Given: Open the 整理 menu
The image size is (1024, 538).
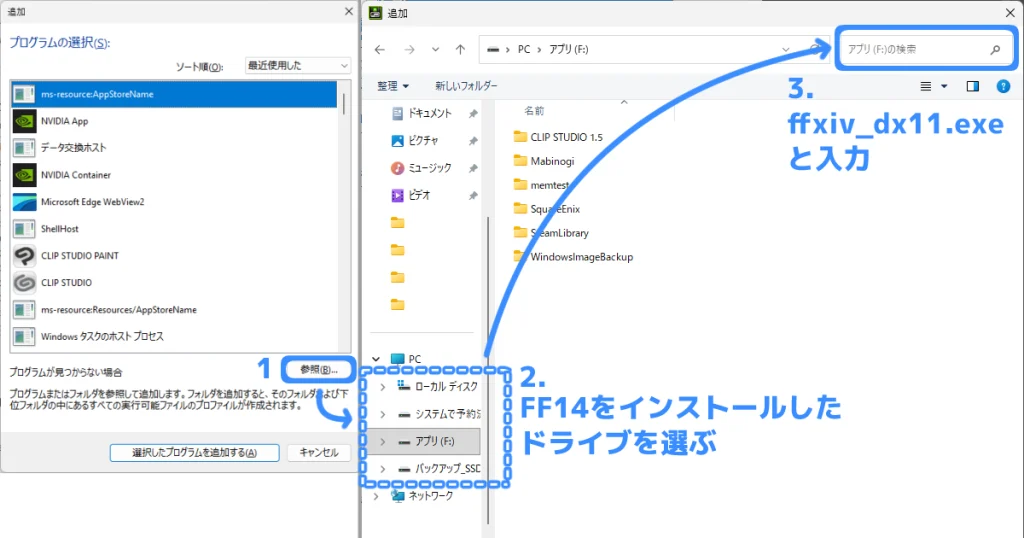Looking at the screenshot, I should pos(392,86).
